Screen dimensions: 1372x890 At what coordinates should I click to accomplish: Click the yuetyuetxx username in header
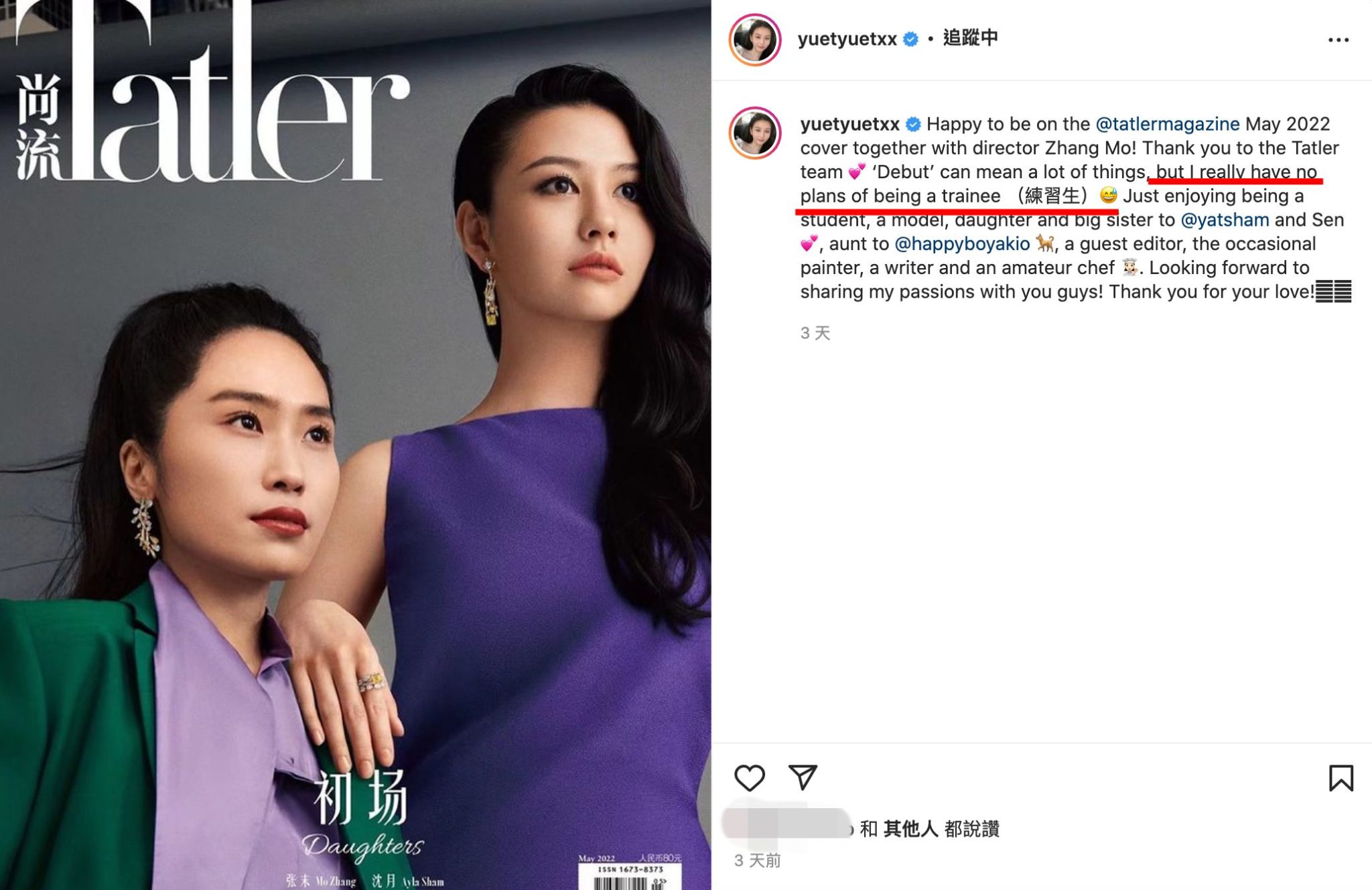tap(847, 39)
